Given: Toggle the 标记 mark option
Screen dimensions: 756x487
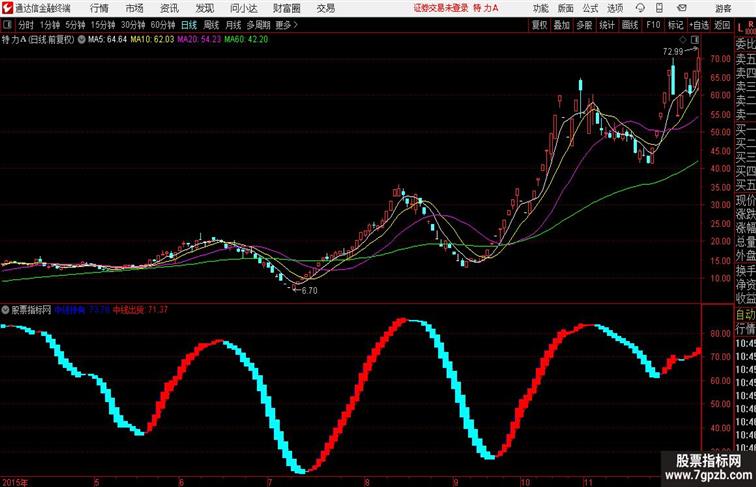Looking at the screenshot, I should coord(675,25).
